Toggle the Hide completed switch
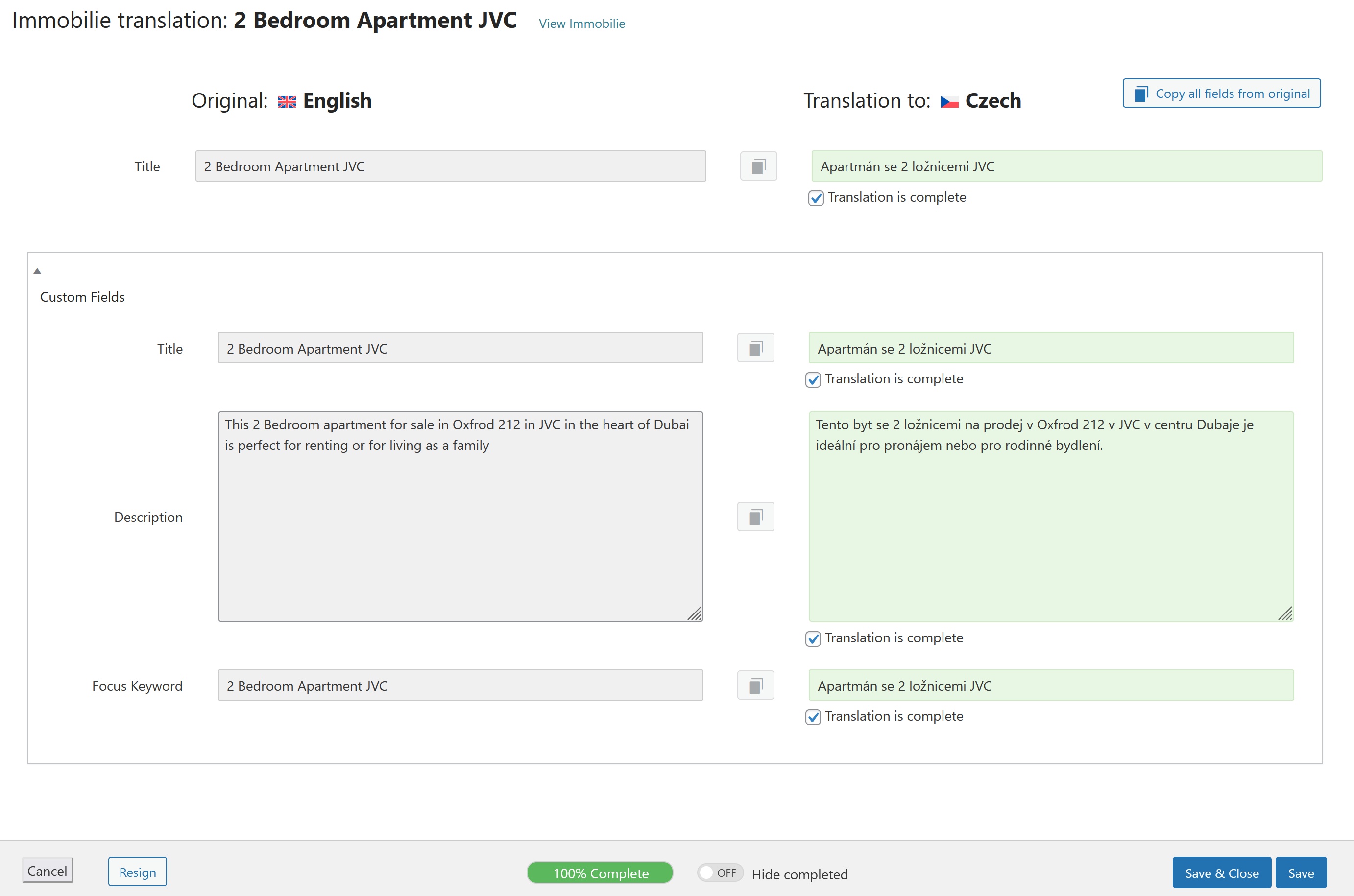1354x896 pixels. point(719,872)
